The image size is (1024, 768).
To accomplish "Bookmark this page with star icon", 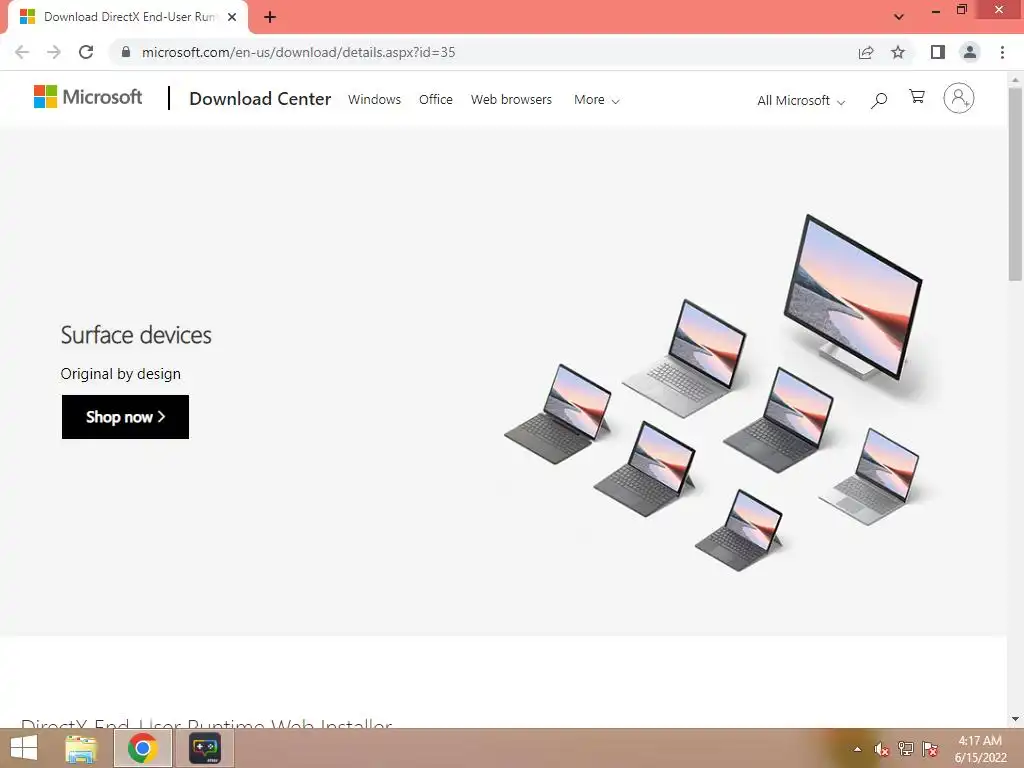I will pos(898,52).
